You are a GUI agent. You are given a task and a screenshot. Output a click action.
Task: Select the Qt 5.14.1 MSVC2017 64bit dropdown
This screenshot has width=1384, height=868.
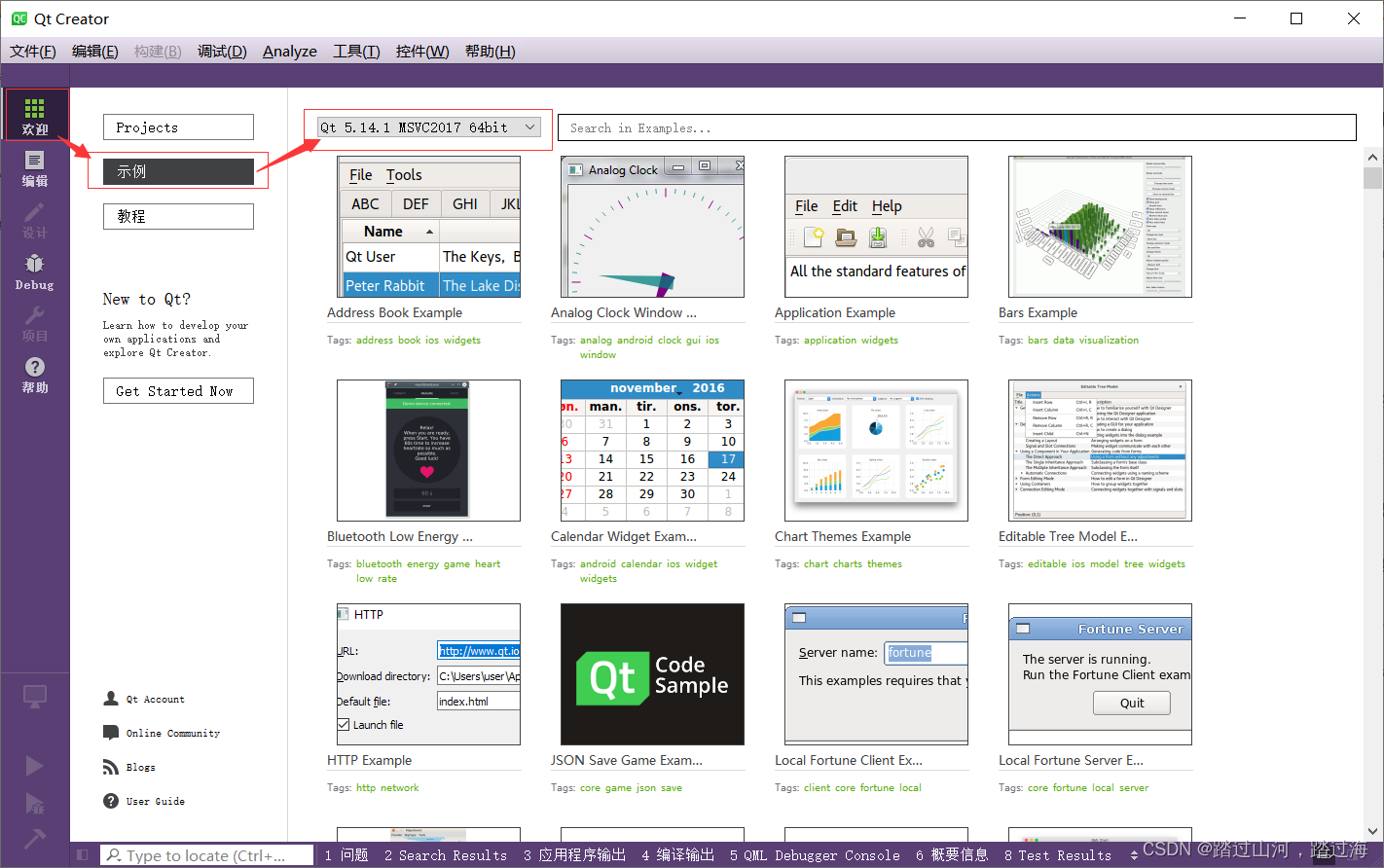(429, 127)
